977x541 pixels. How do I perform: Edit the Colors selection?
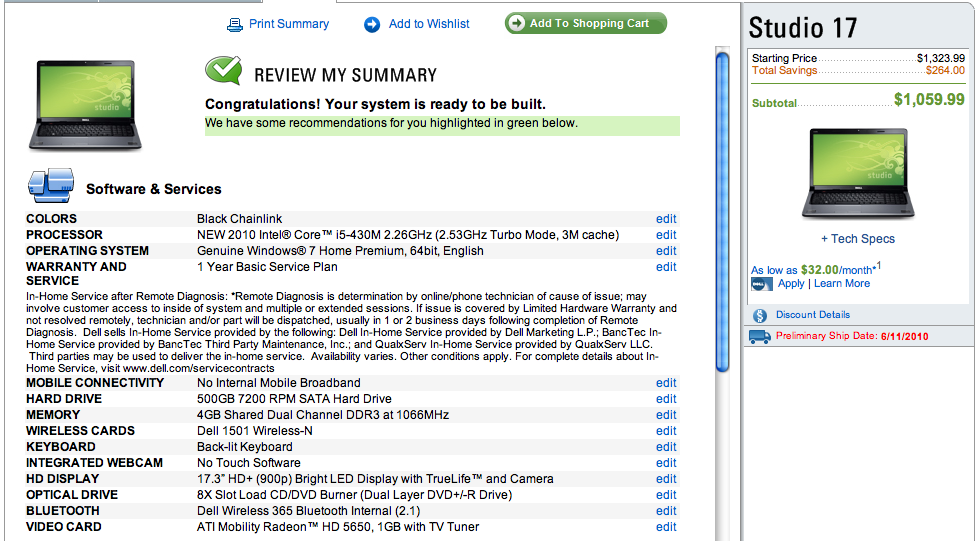click(x=665, y=219)
